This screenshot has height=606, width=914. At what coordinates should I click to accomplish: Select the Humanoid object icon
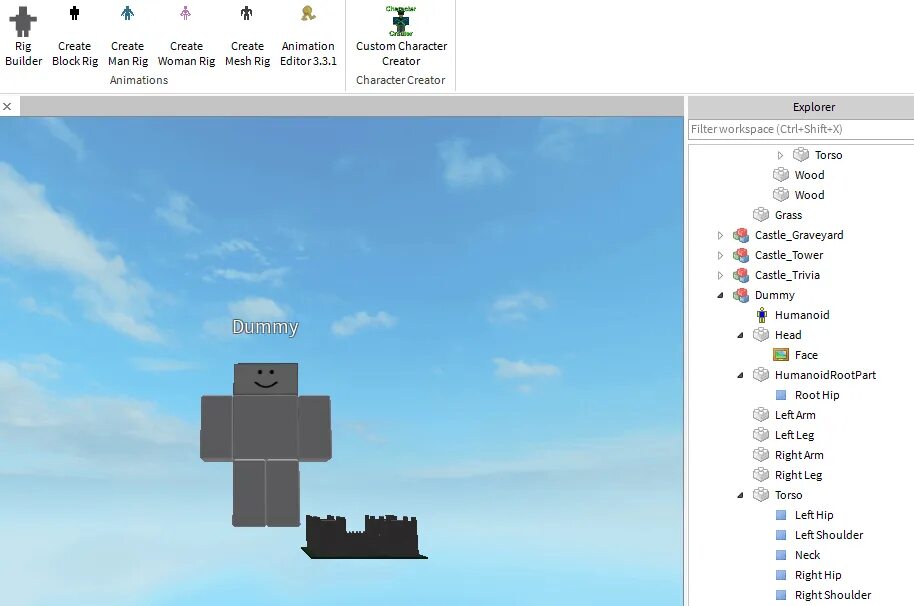point(761,315)
